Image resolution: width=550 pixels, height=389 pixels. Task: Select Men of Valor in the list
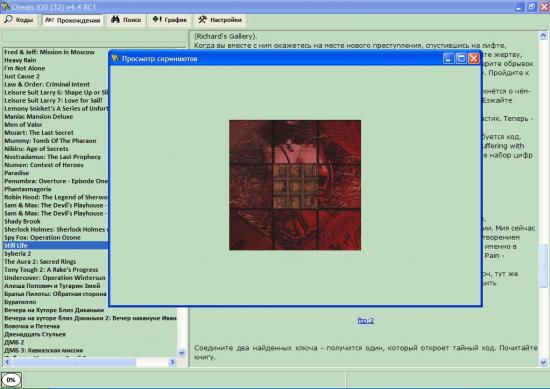23,125
